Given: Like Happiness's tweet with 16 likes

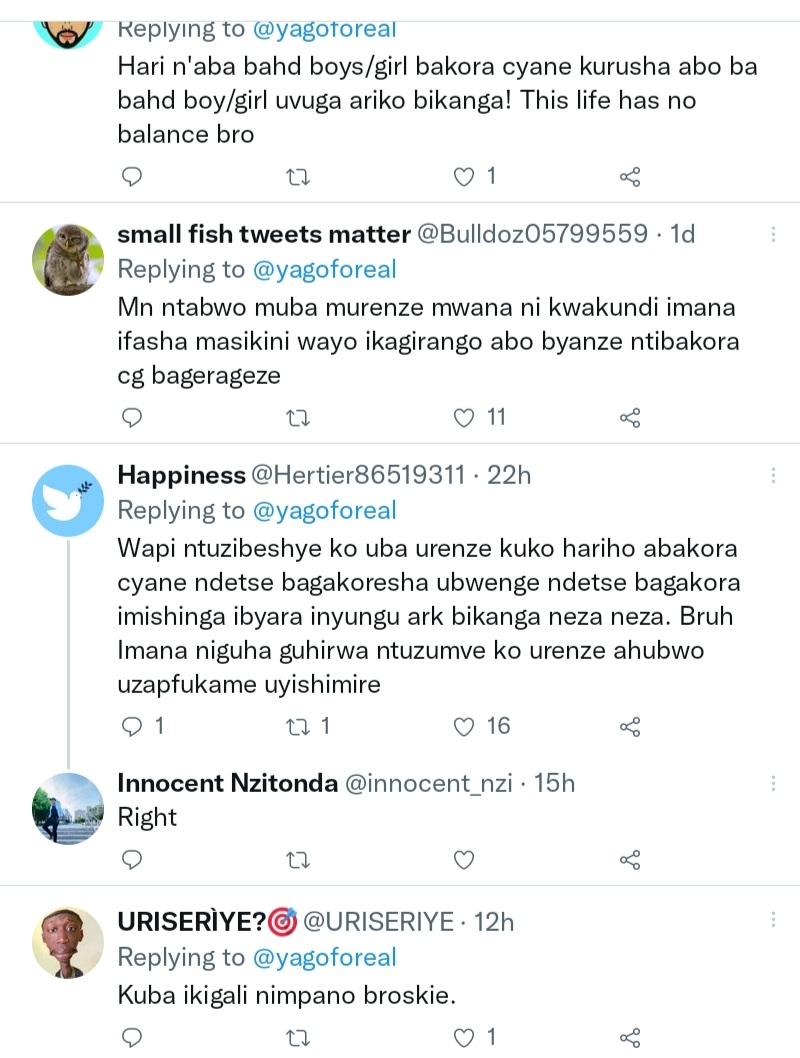Looking at the screenshot, I should pyautogui.click(x=464, y=727).
